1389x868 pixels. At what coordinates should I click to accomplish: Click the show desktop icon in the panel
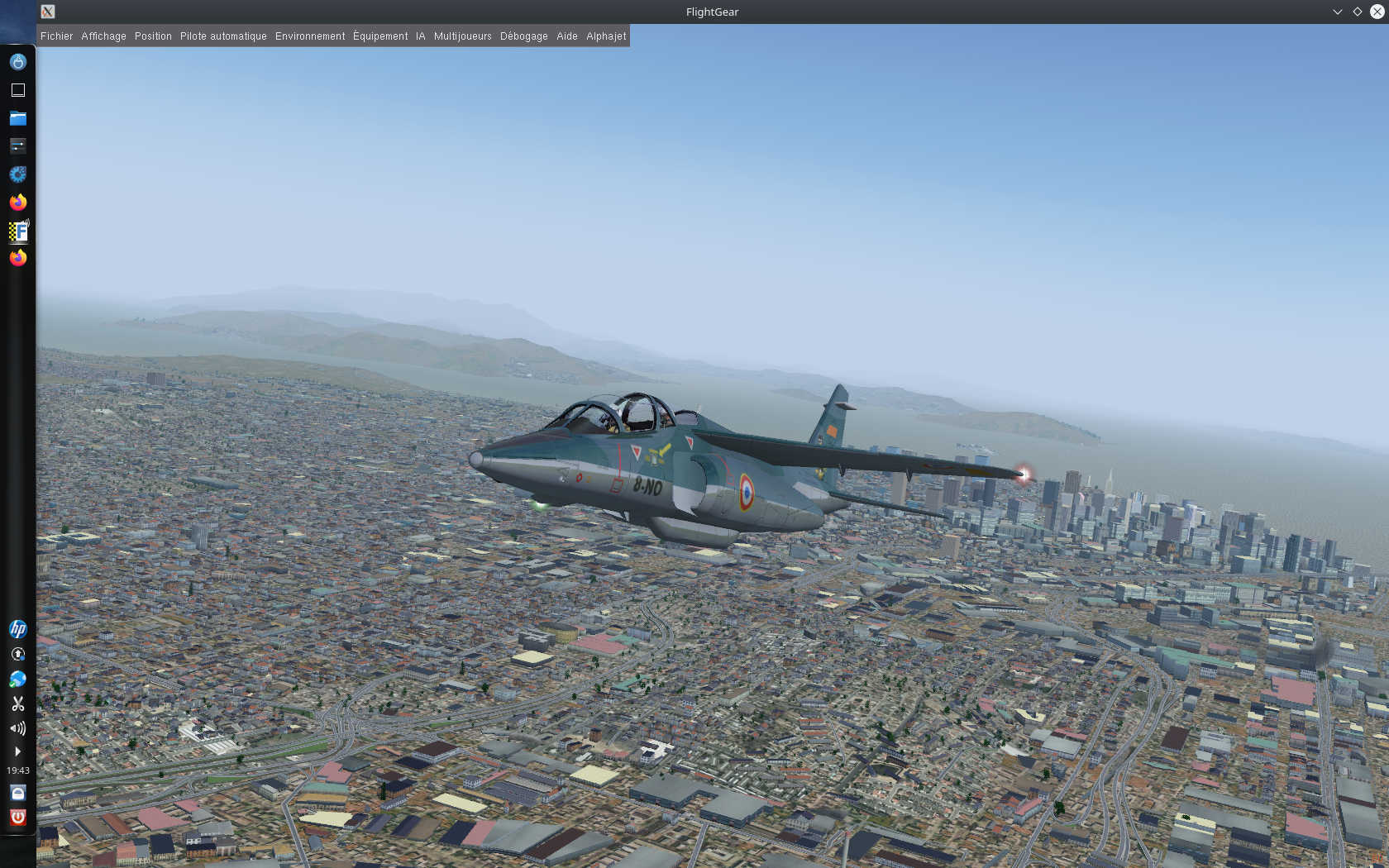18,90
